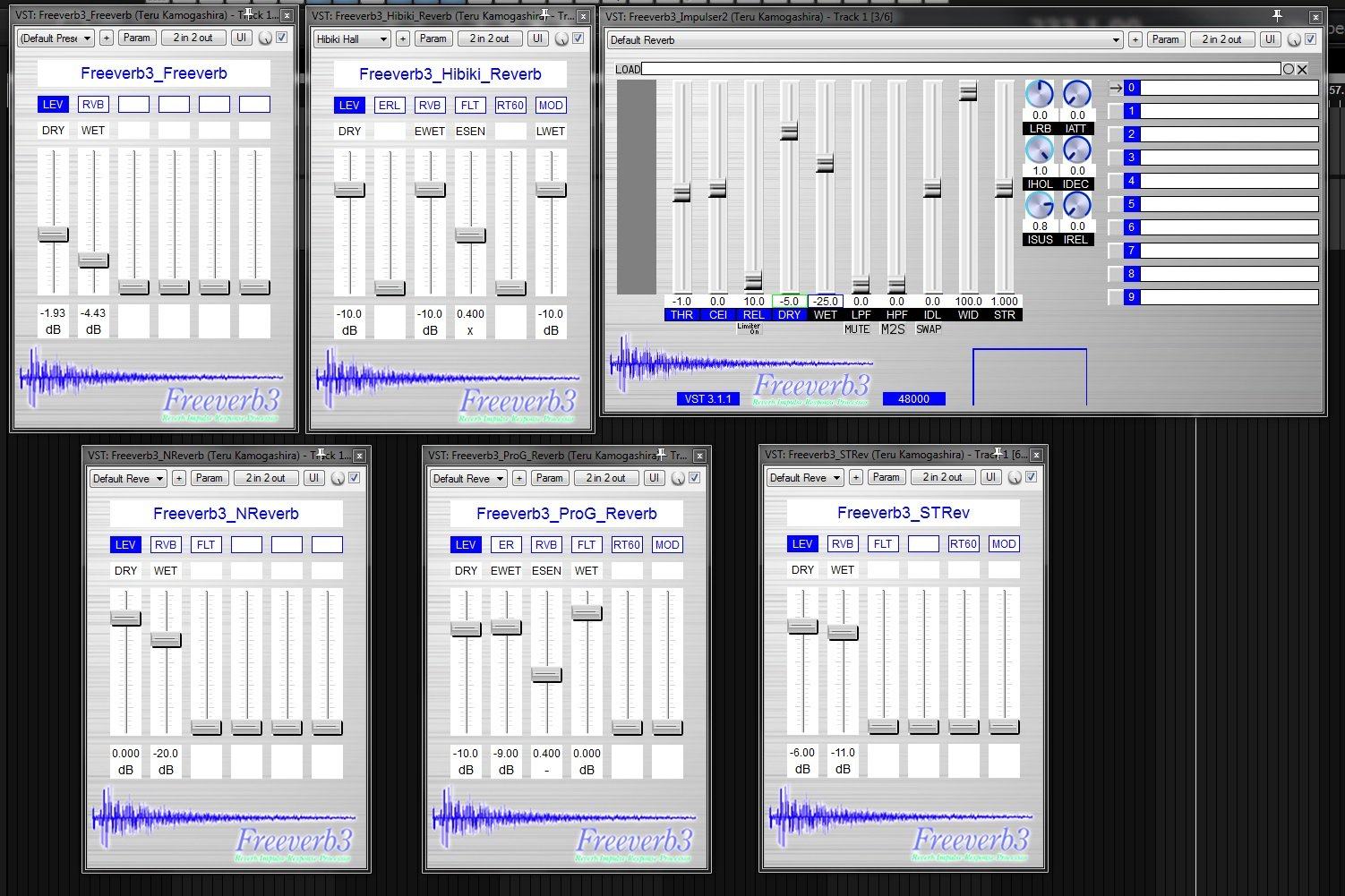Screen dimensions: 1345x896
Task: Click the wet/dry mix knob in Freeverb3_Freeverb window
Action: (265, 38)
